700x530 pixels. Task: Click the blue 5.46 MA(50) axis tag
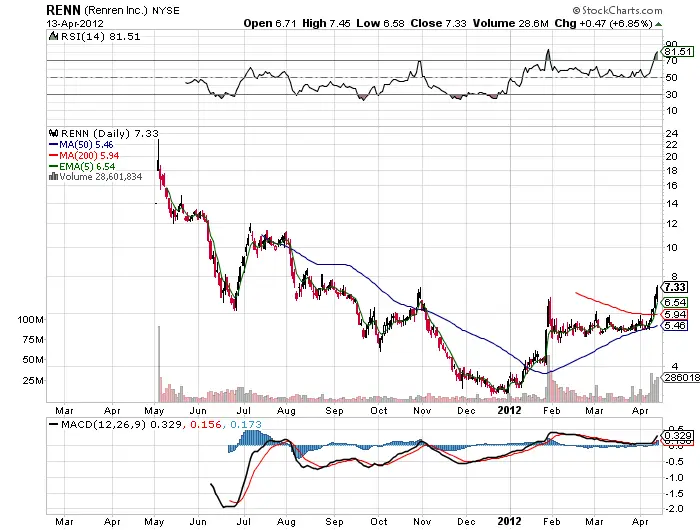(674, 326)
